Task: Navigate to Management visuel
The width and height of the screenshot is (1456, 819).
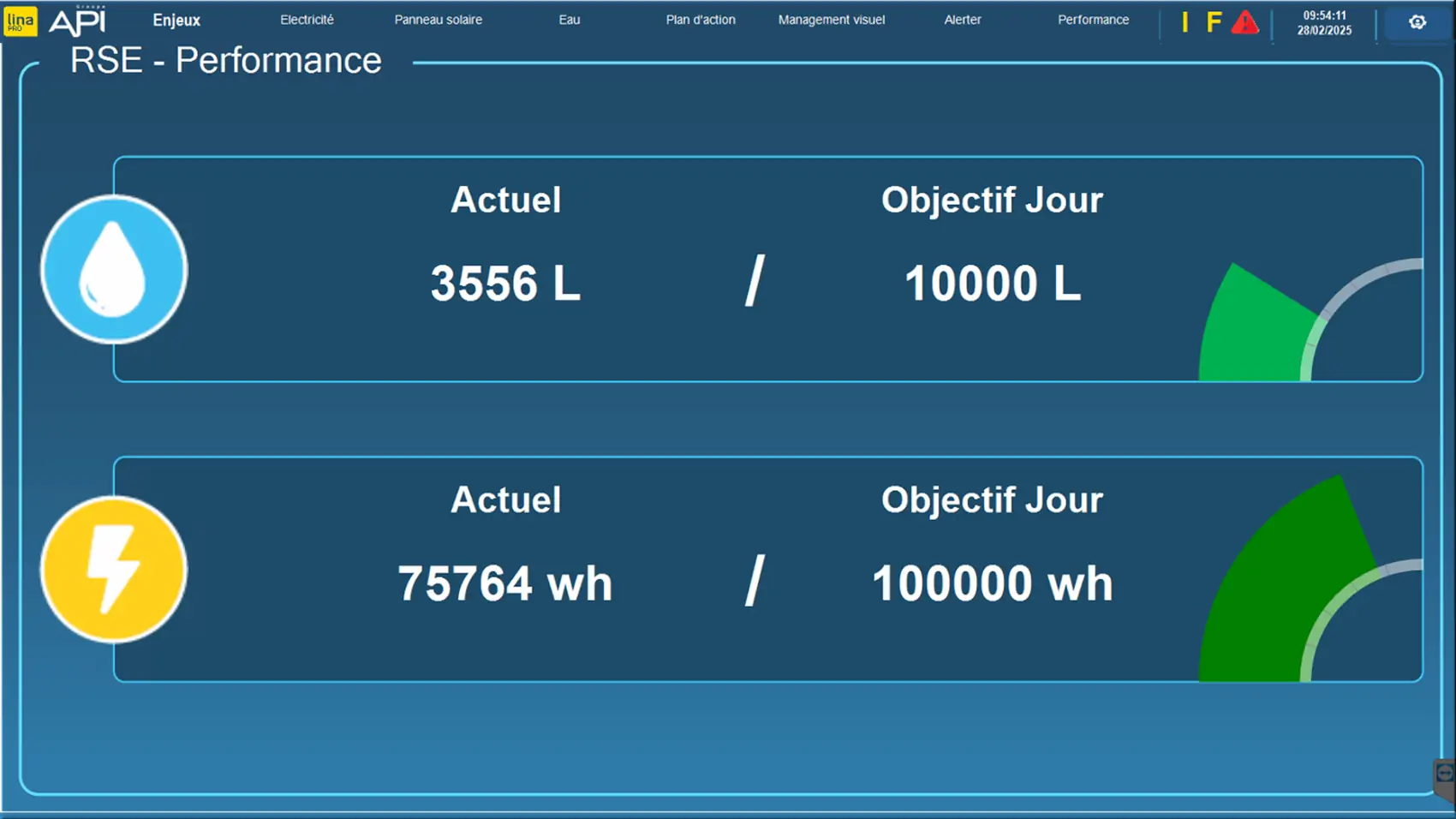Action: 831,20
